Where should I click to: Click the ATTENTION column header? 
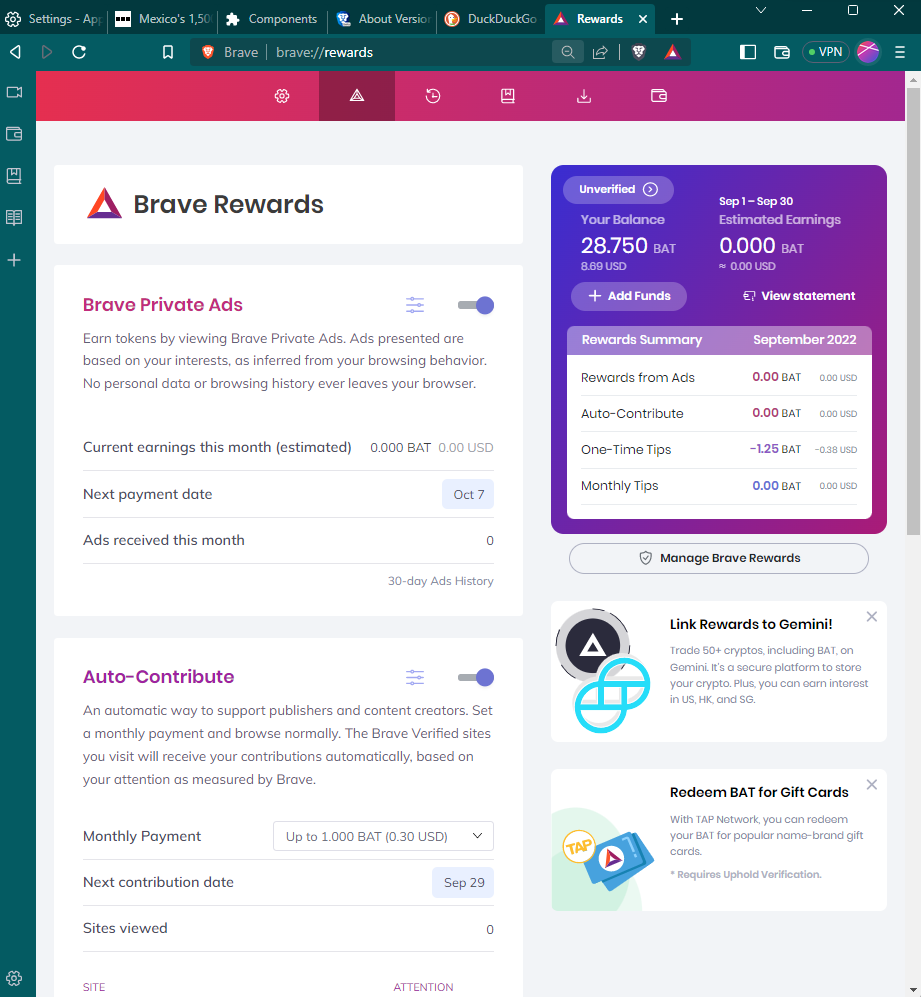click(x=423, y=987)
